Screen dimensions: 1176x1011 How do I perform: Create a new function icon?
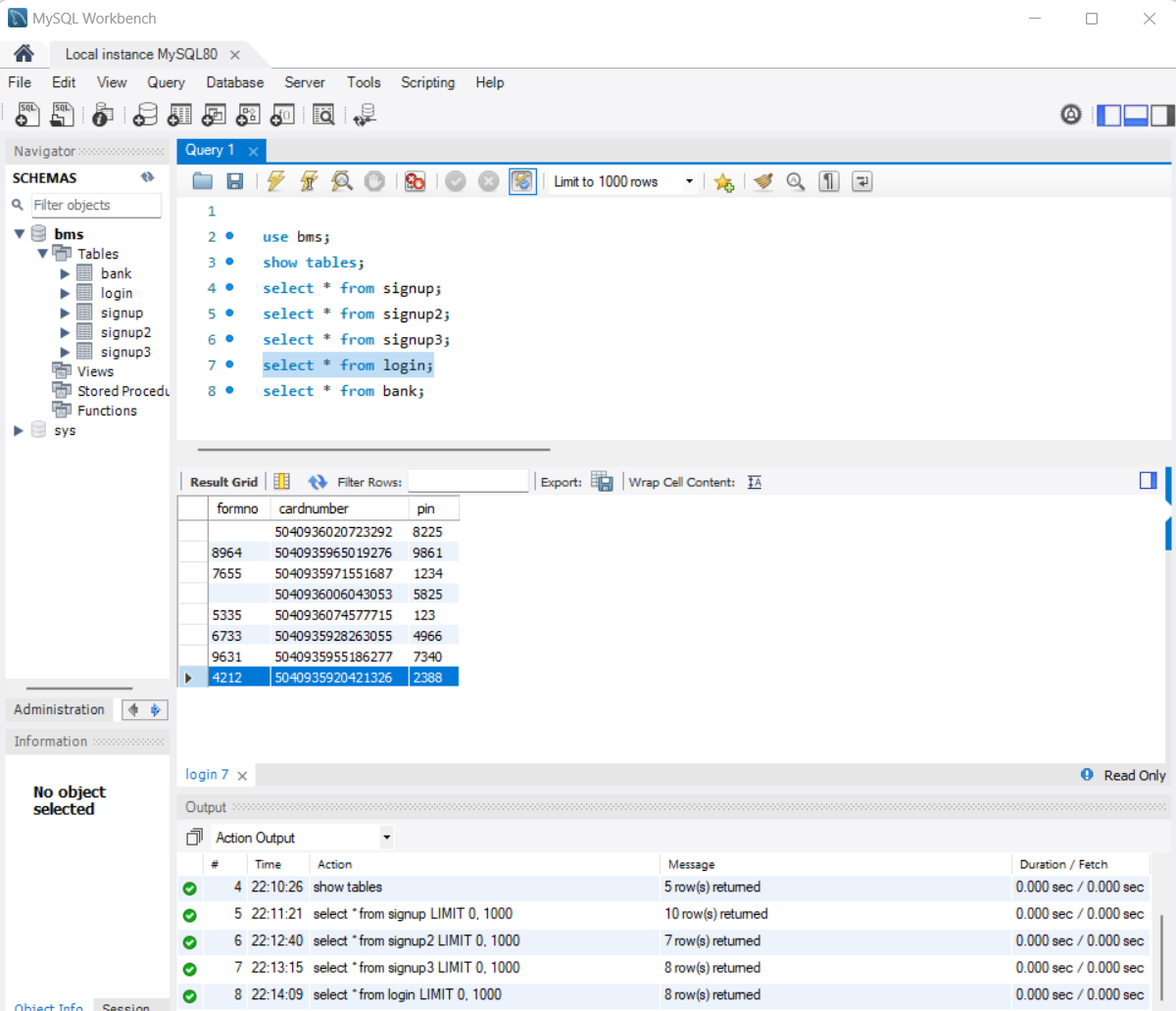coord(282,115)
